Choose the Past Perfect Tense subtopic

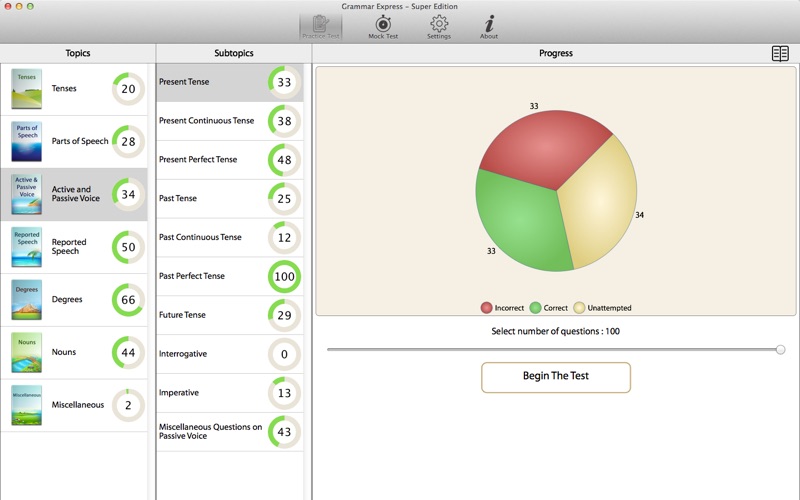coord(192,276)
